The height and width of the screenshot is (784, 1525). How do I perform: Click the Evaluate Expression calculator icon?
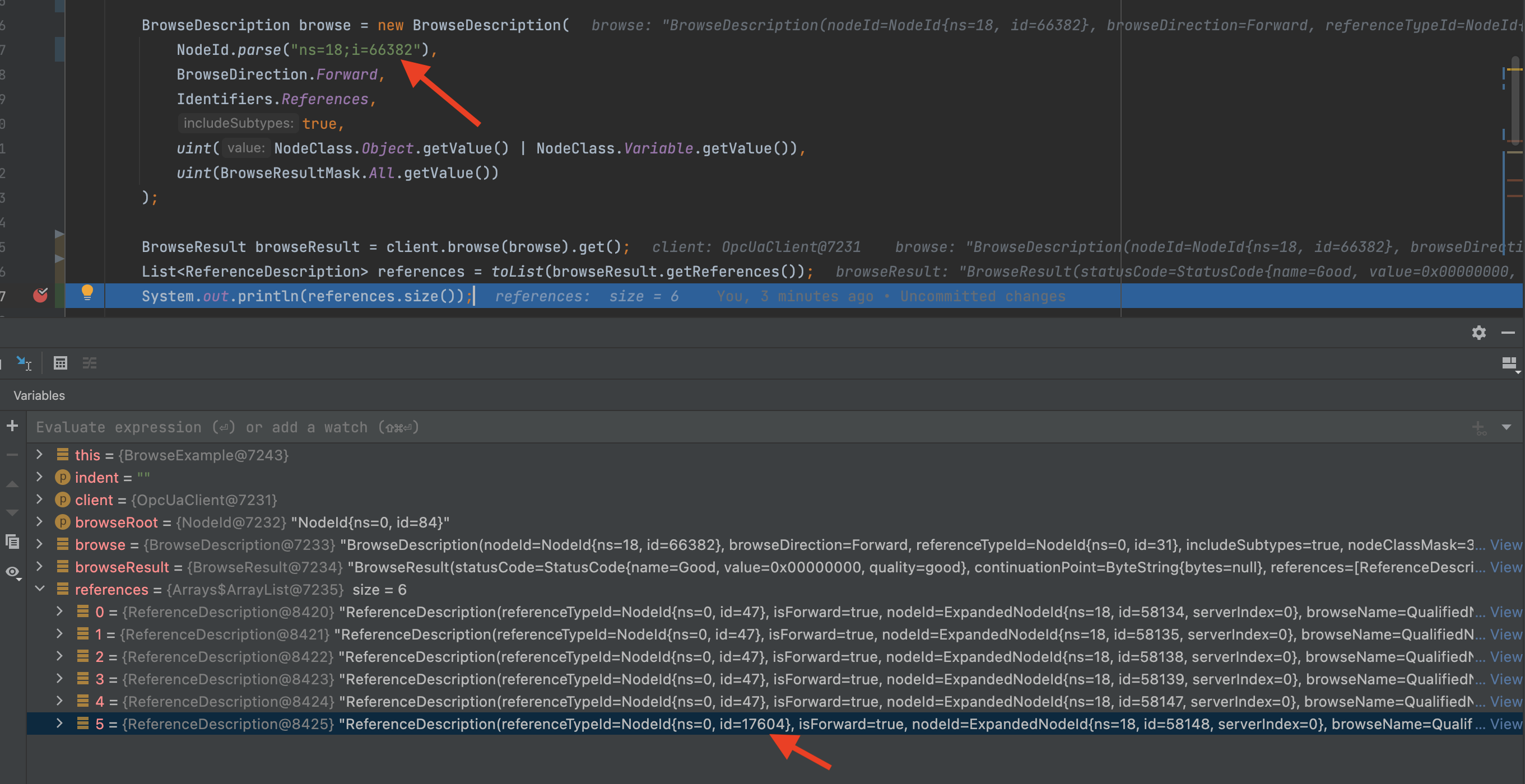tap(61, 363)
